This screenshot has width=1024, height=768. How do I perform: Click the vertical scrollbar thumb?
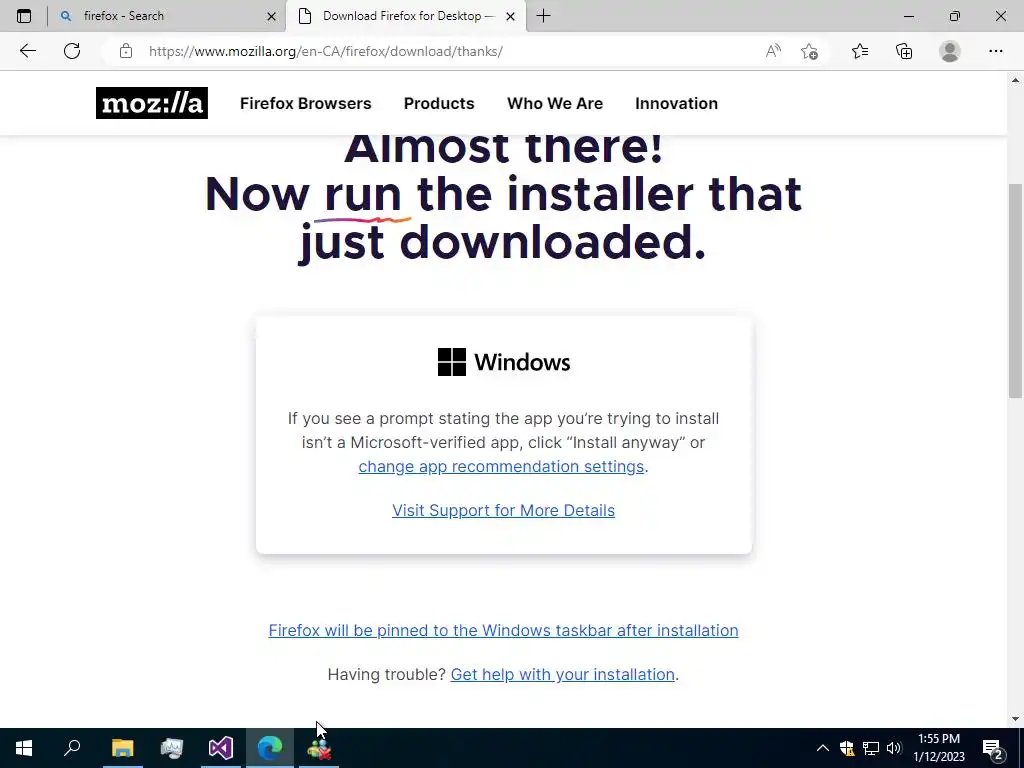pos(1016,291)
